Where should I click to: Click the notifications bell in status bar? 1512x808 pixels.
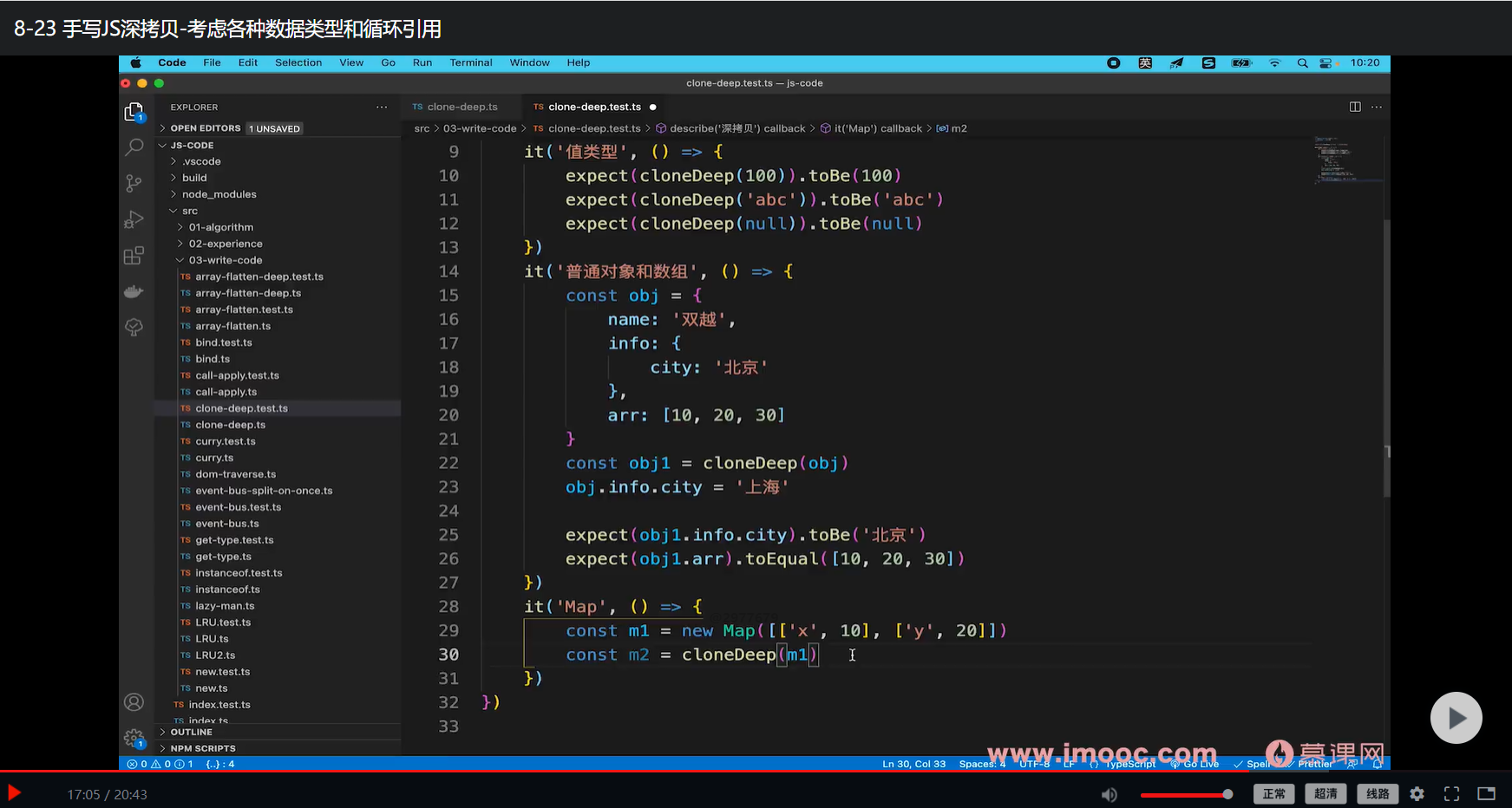pos(1378,764)
